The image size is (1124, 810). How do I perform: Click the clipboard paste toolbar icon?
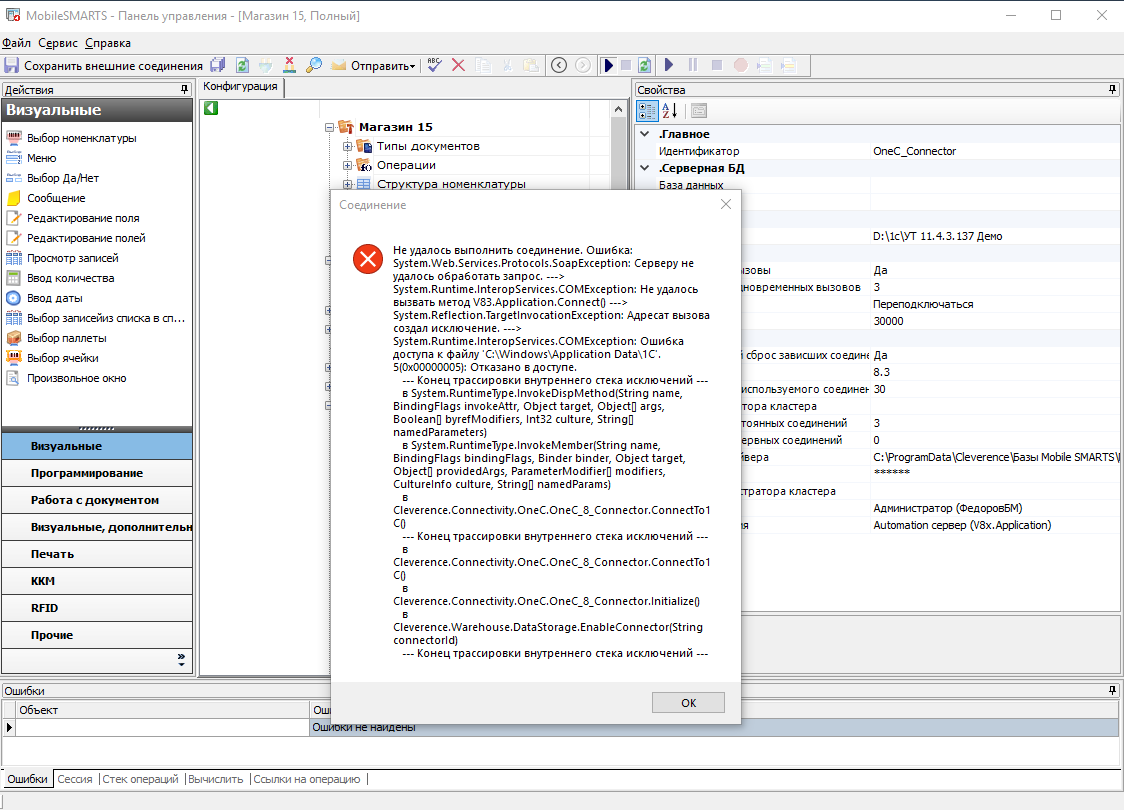(x=531, y=65)
